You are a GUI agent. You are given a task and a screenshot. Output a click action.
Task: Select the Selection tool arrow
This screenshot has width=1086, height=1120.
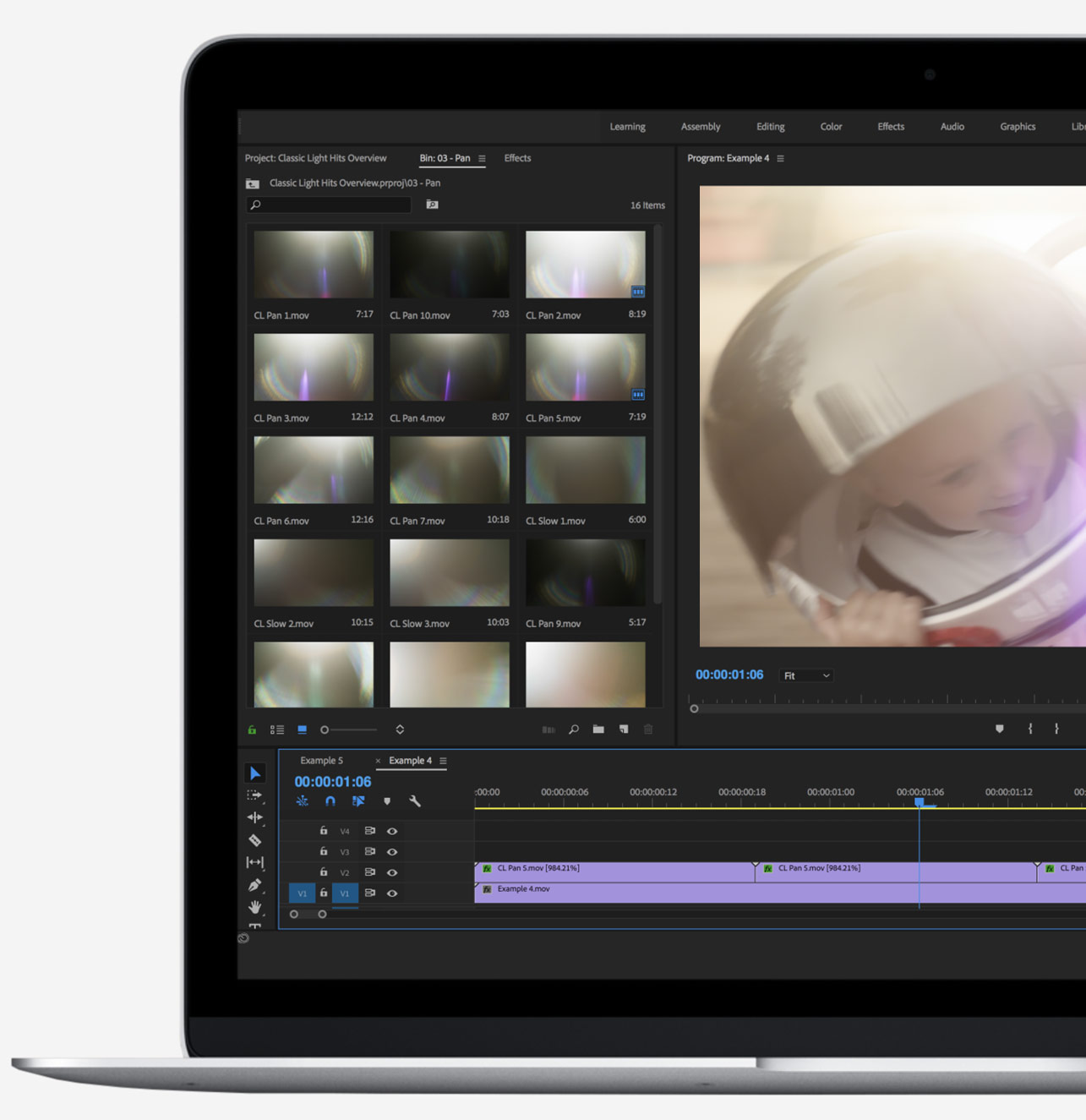(254, 773)
